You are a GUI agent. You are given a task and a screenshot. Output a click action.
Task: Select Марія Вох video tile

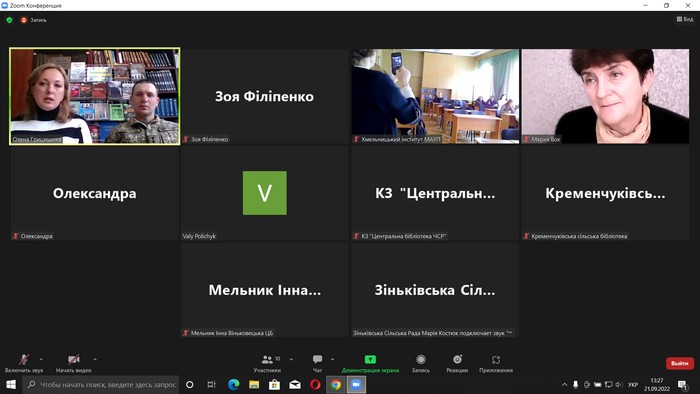click(605, 96)
